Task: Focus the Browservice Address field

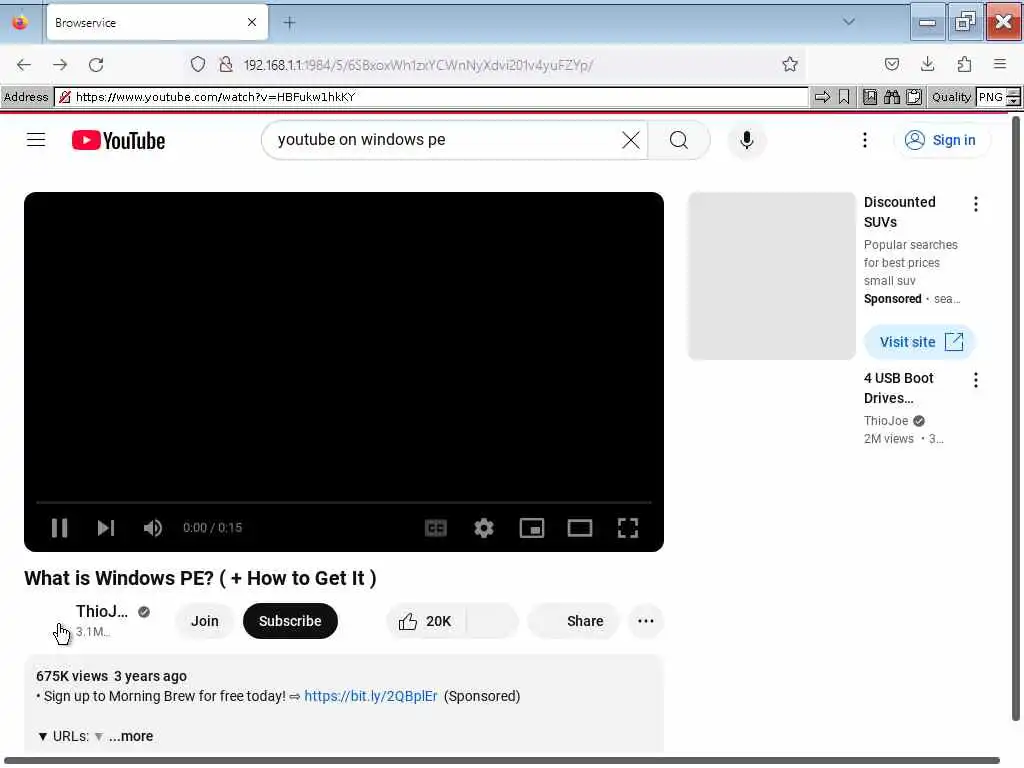Action: tap(431, 97)
